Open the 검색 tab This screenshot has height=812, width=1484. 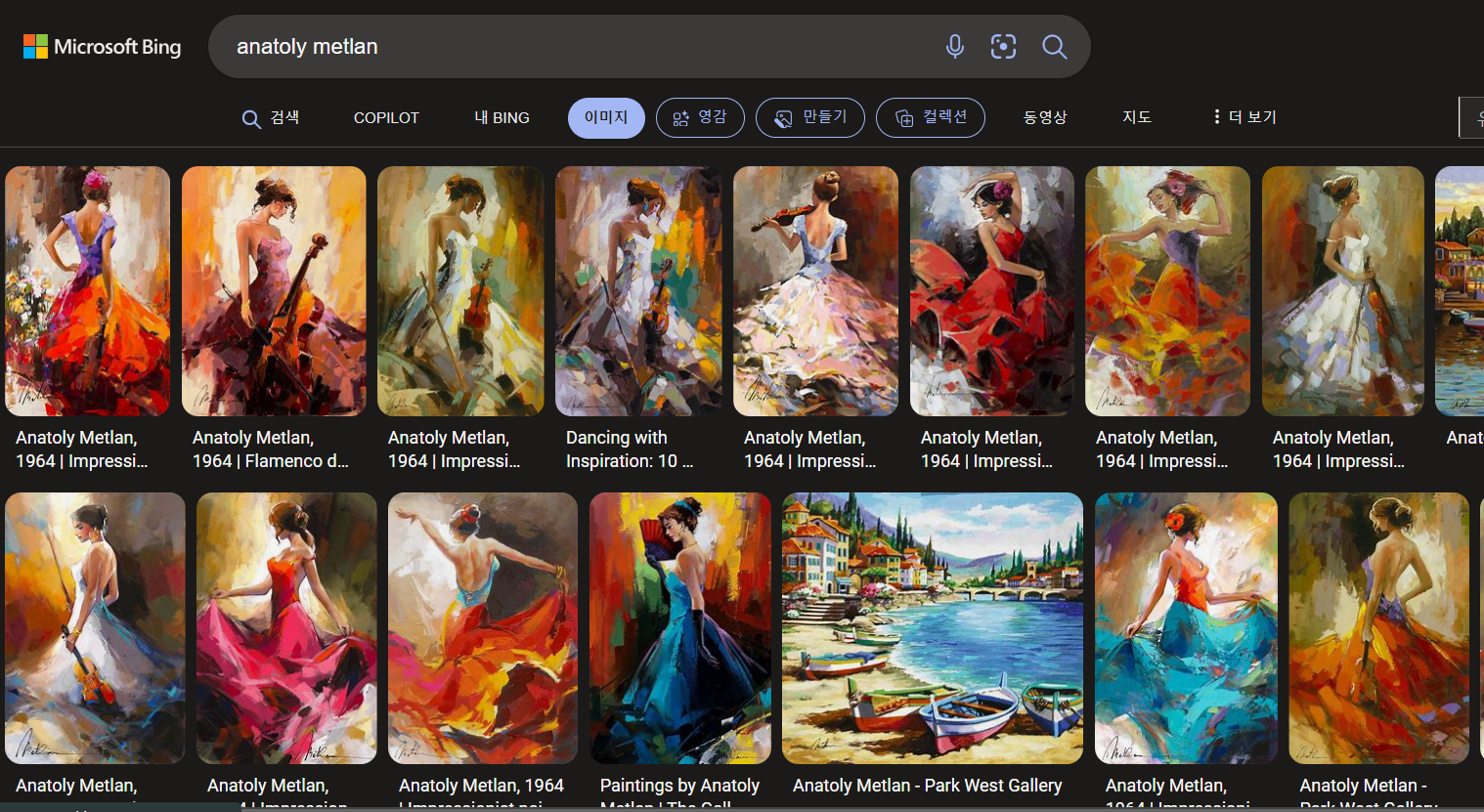(x=271, y=117)
